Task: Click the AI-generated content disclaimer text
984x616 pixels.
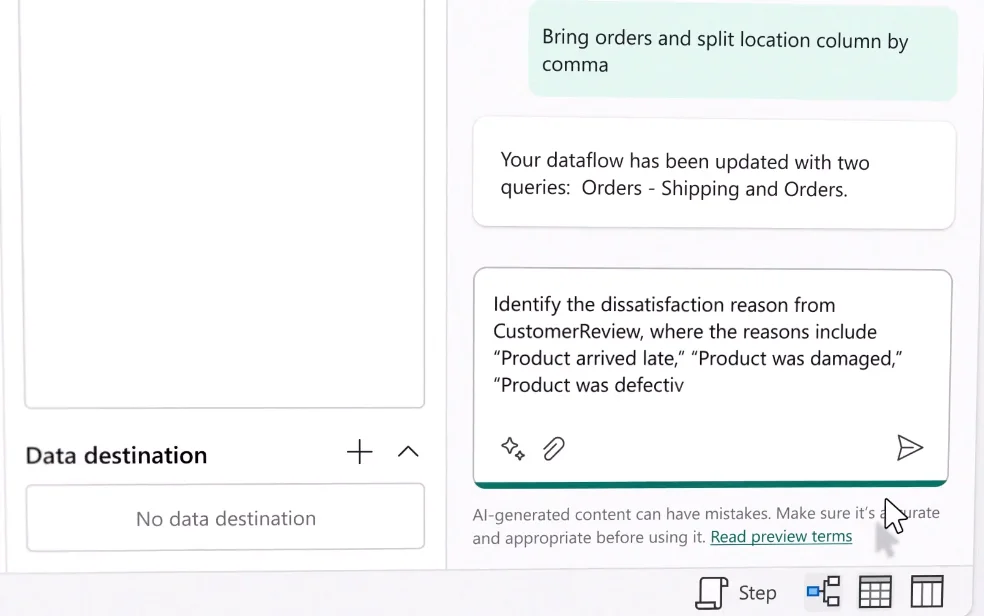Action: coord(706,526)
